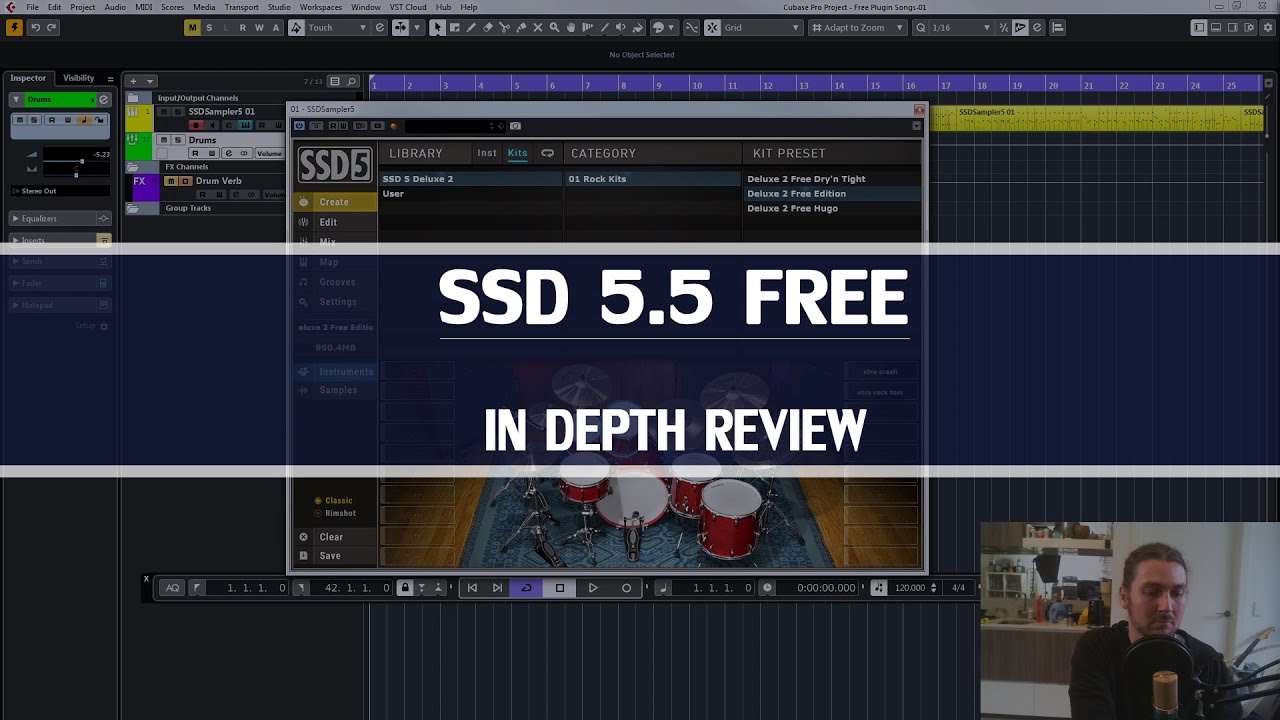Toggle all Read automation R button
1280x720 pixels.
click(242, 27)
